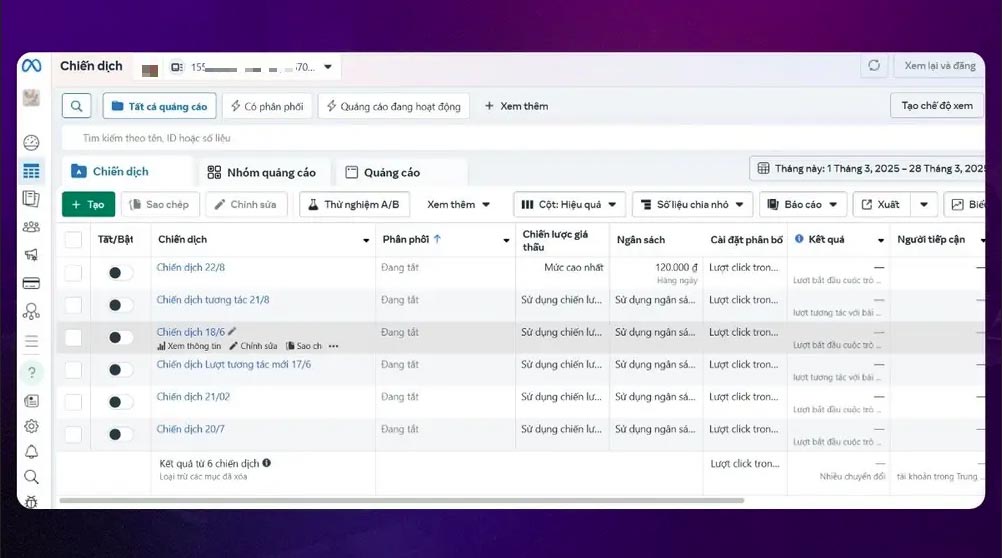Viewport: 1002px width, 558px height.
Task: Click the Xuất export button
Action: coord(881,205)
